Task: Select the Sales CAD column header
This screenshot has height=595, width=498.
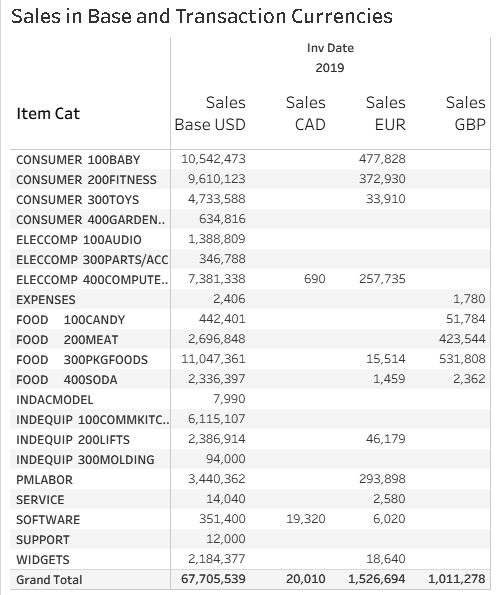Action: point(306,113)
